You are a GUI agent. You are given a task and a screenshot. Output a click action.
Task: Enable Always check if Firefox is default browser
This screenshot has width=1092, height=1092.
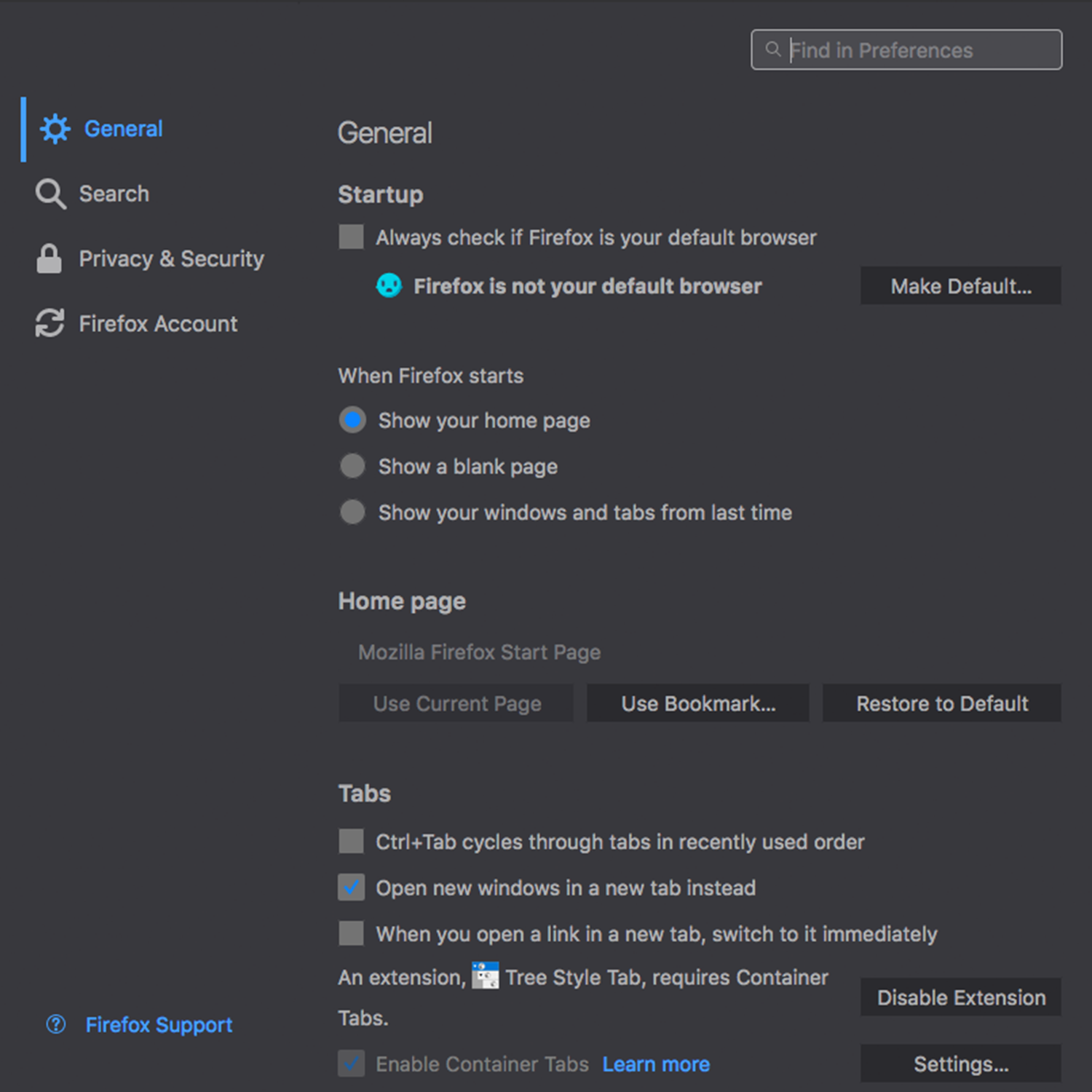351,237
